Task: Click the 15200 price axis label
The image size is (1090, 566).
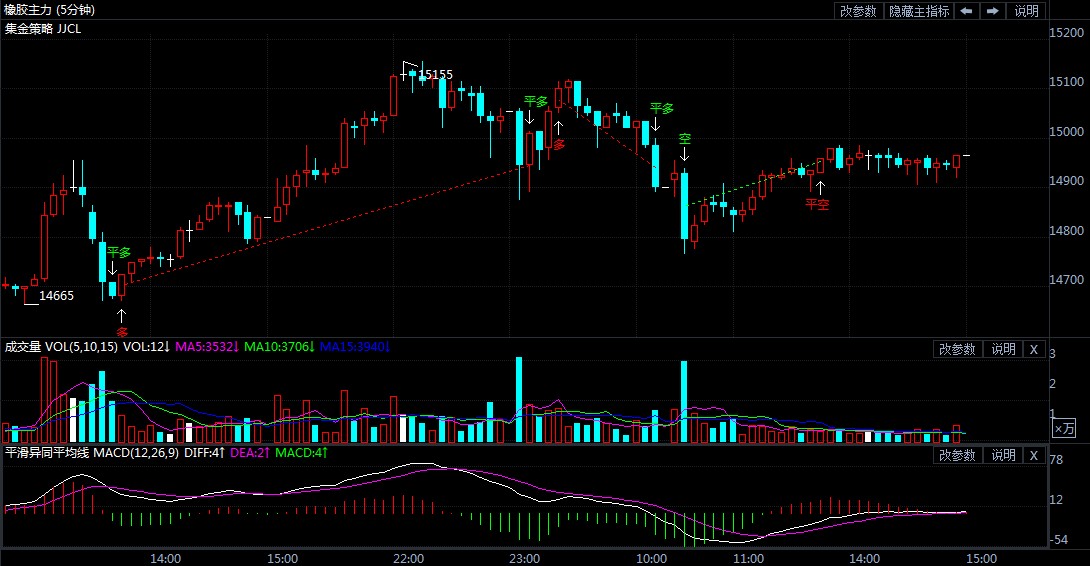Action: (1066, 33)
